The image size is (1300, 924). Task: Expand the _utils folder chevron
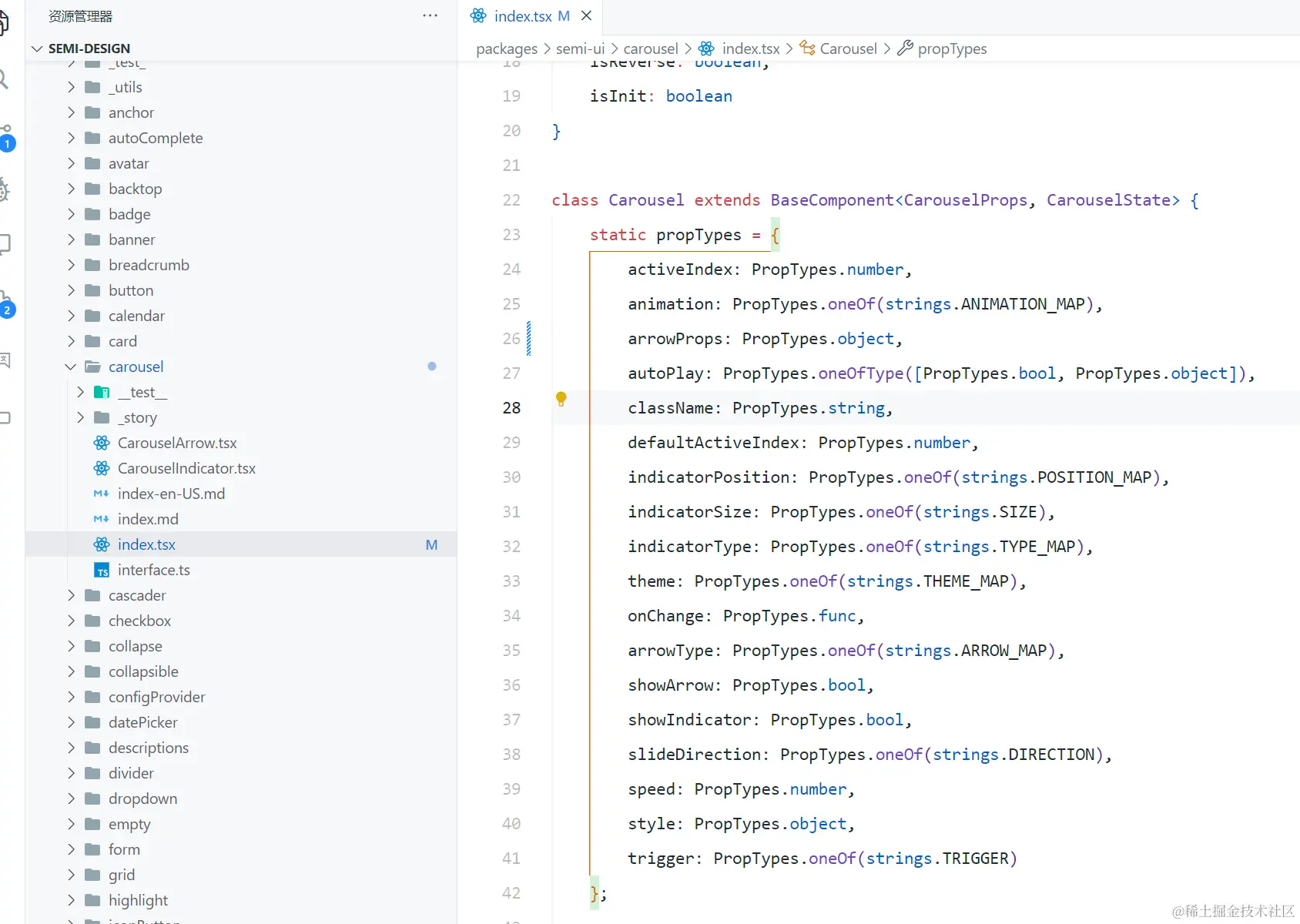[x=71, y=87]
